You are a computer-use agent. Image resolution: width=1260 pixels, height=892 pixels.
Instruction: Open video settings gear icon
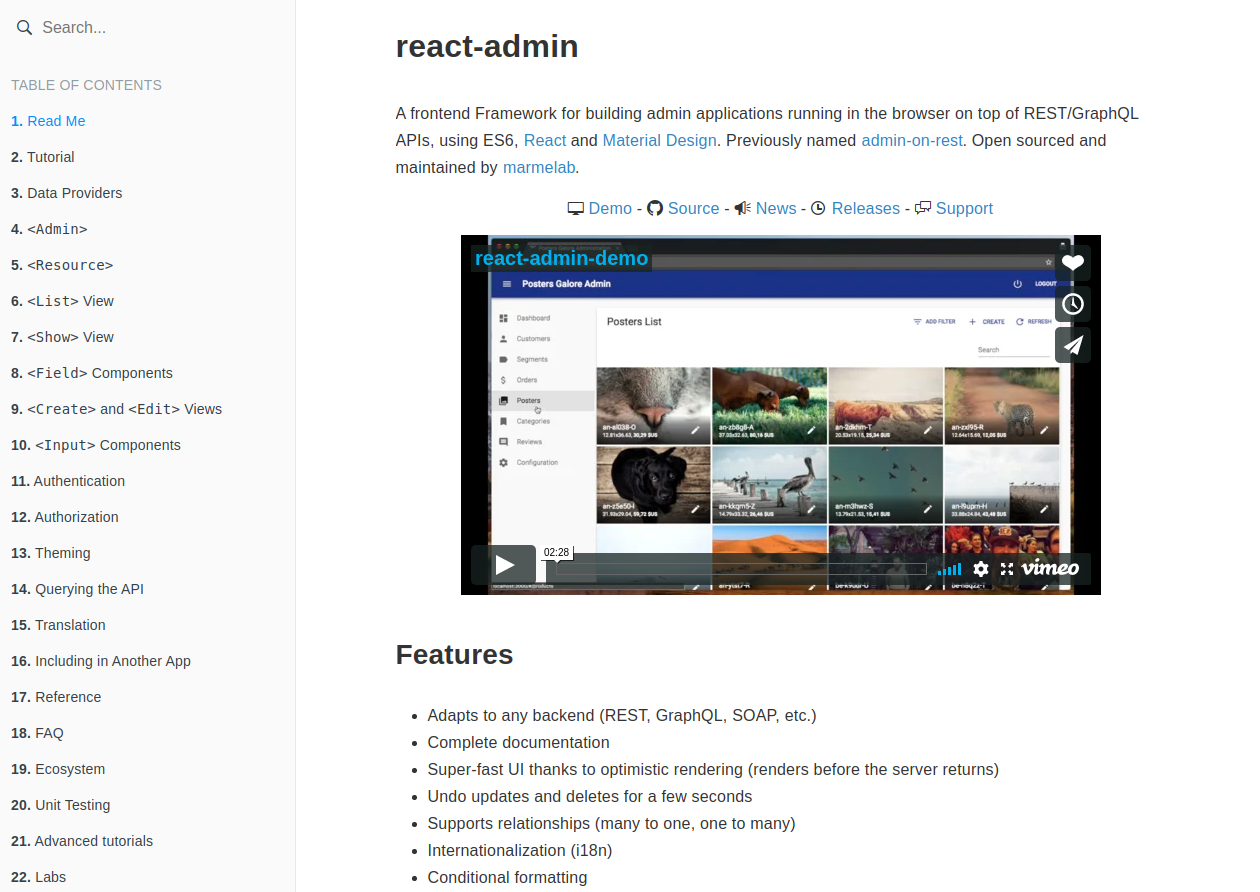pos(981,568)
